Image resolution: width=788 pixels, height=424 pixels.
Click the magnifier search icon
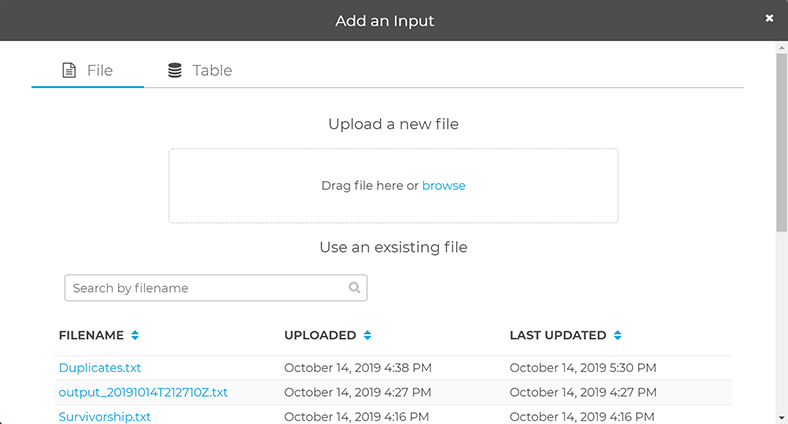pos(355,288)
